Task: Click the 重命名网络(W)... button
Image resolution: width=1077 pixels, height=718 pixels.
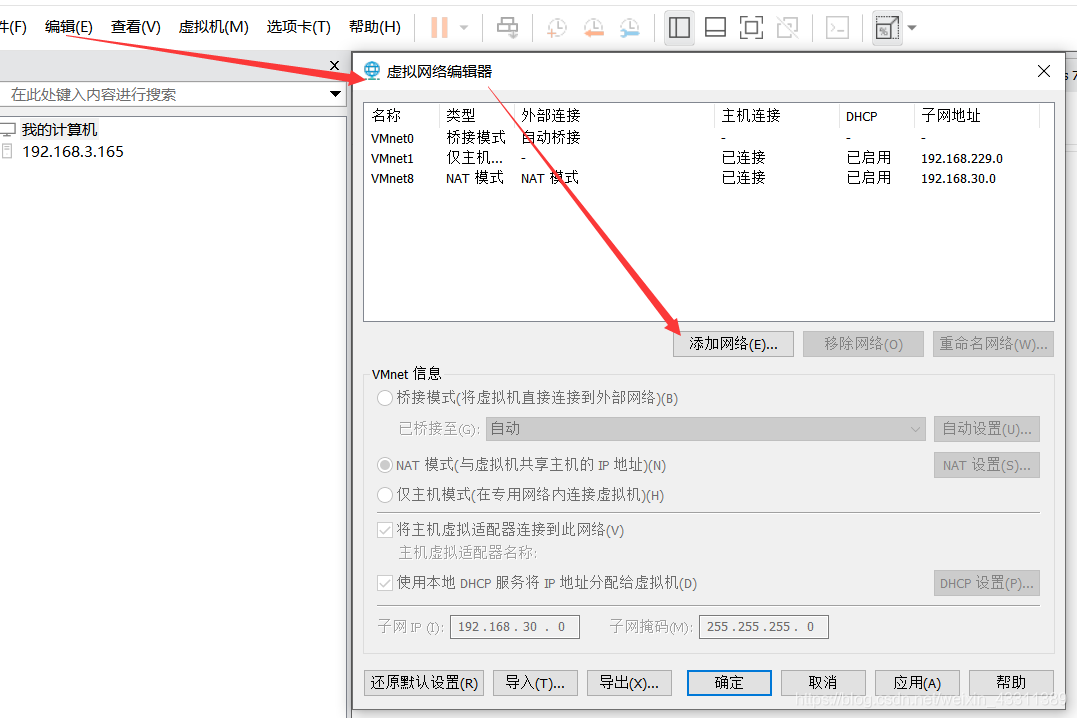Action: pos(993,344)
